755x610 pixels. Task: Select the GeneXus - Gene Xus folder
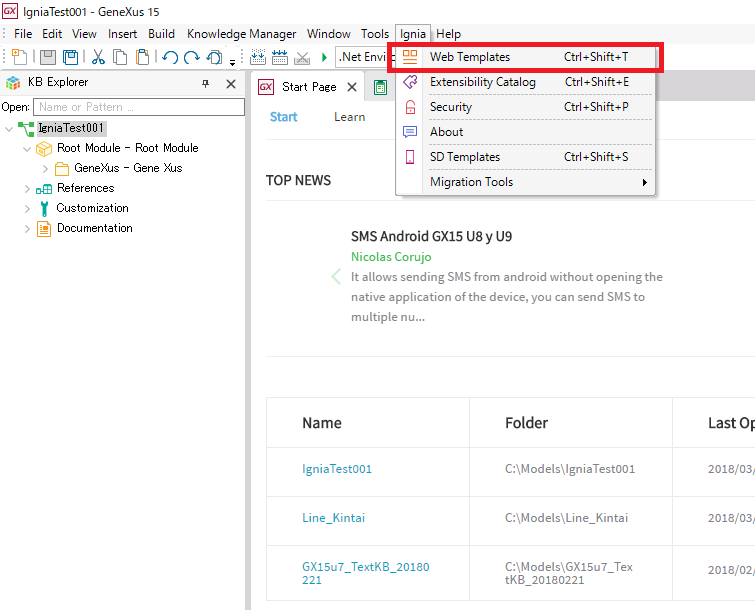pyautogui.click(x=128, y=168)
